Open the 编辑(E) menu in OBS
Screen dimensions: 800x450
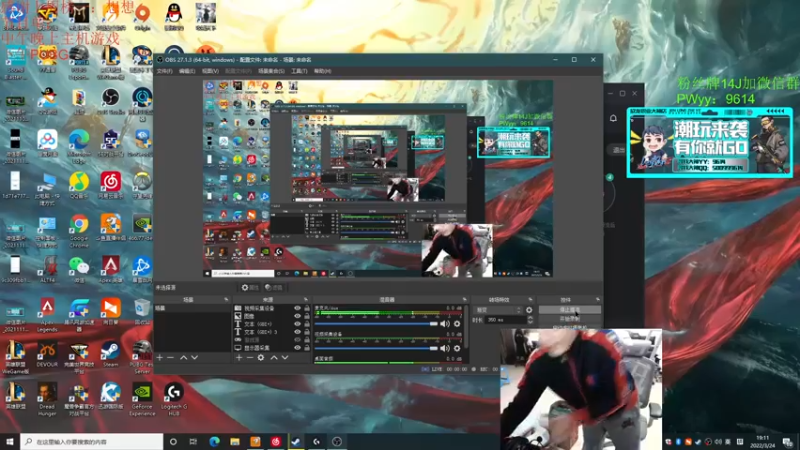point(187,71)
